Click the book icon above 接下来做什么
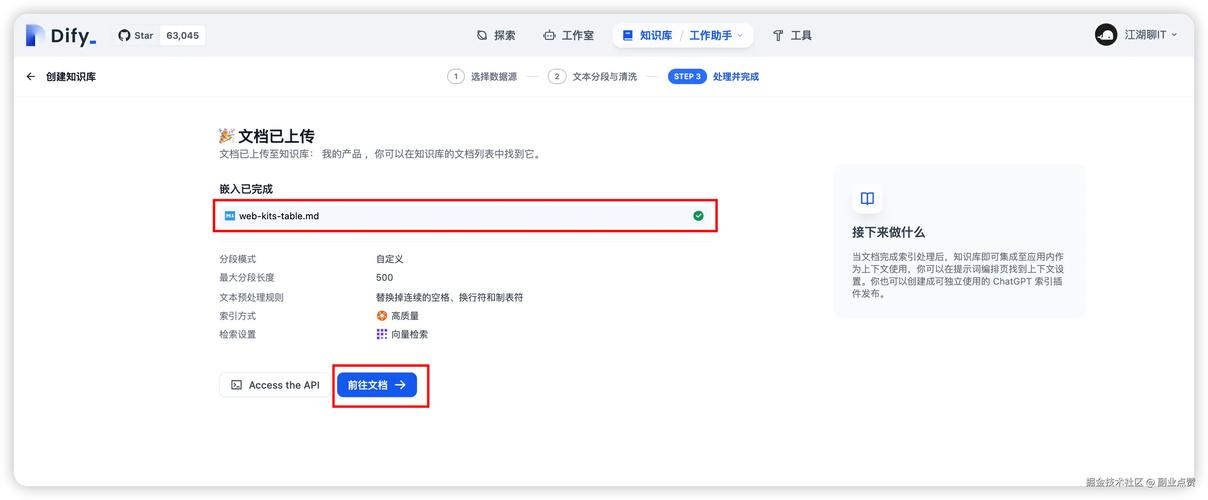Screen dimensions: 1208x500 click(867, 198)
